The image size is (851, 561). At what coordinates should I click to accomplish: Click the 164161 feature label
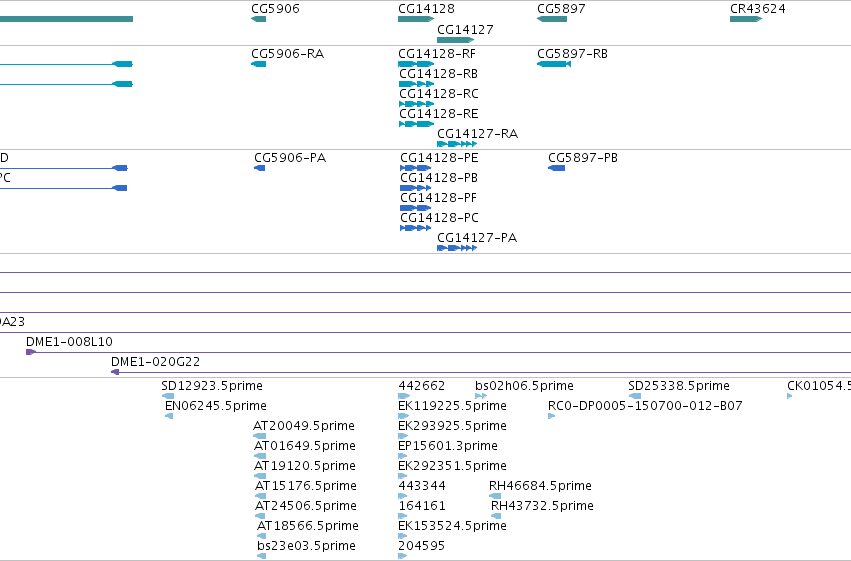click(x=422, y=506)
